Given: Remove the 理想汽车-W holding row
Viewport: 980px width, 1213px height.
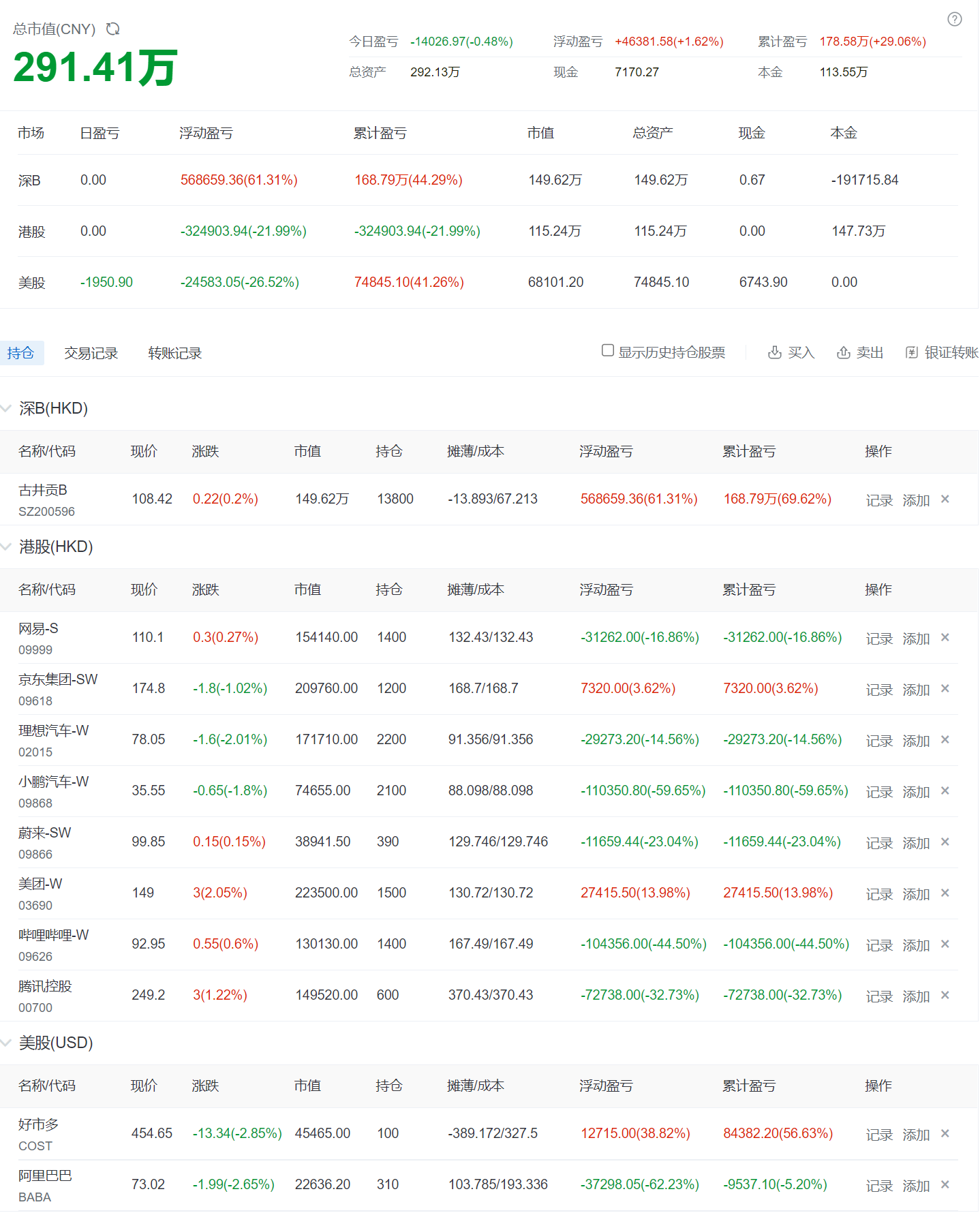Looking at the screenshot, I should coord(945,739).
